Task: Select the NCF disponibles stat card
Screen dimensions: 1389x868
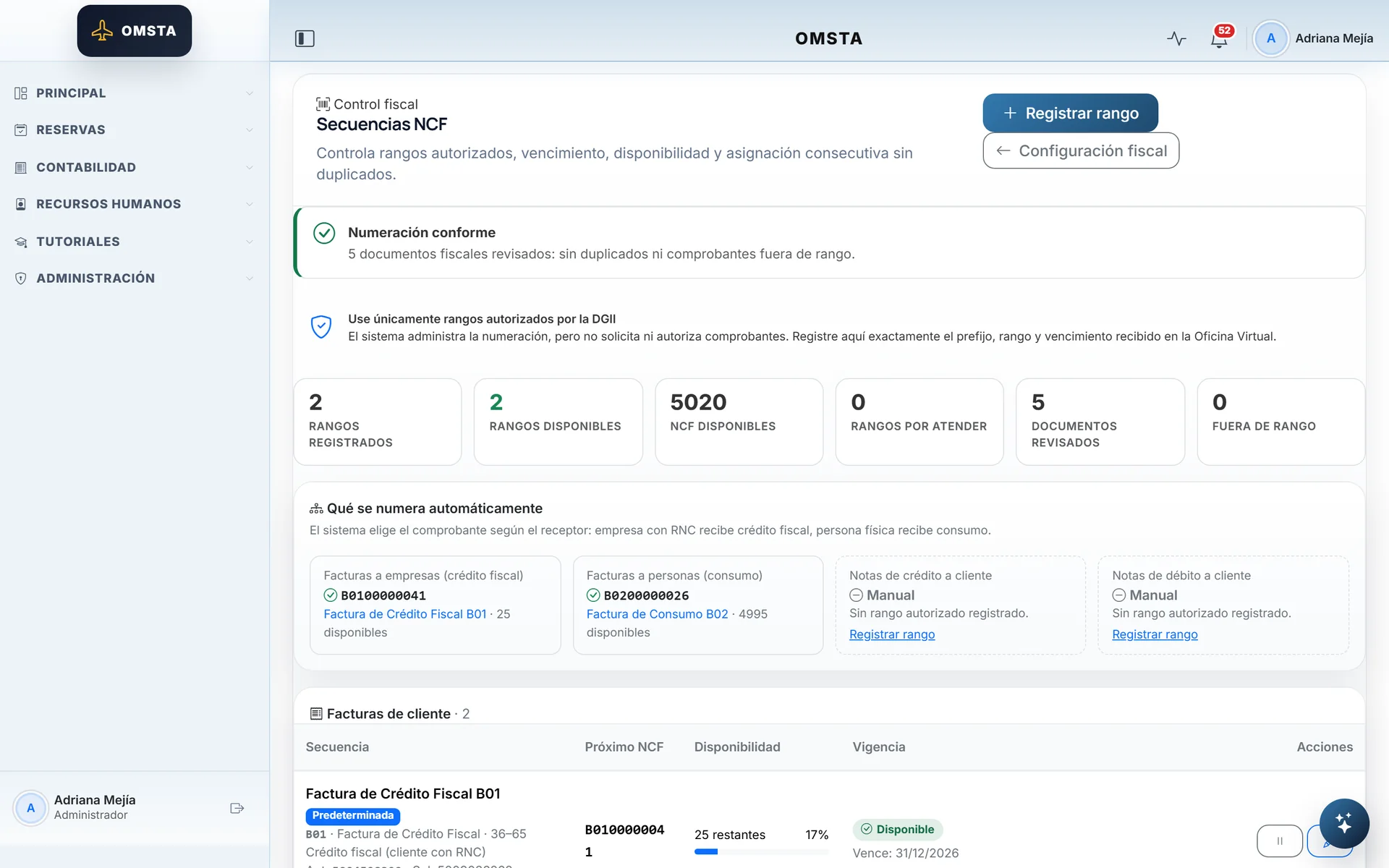Action: [739, 422]
